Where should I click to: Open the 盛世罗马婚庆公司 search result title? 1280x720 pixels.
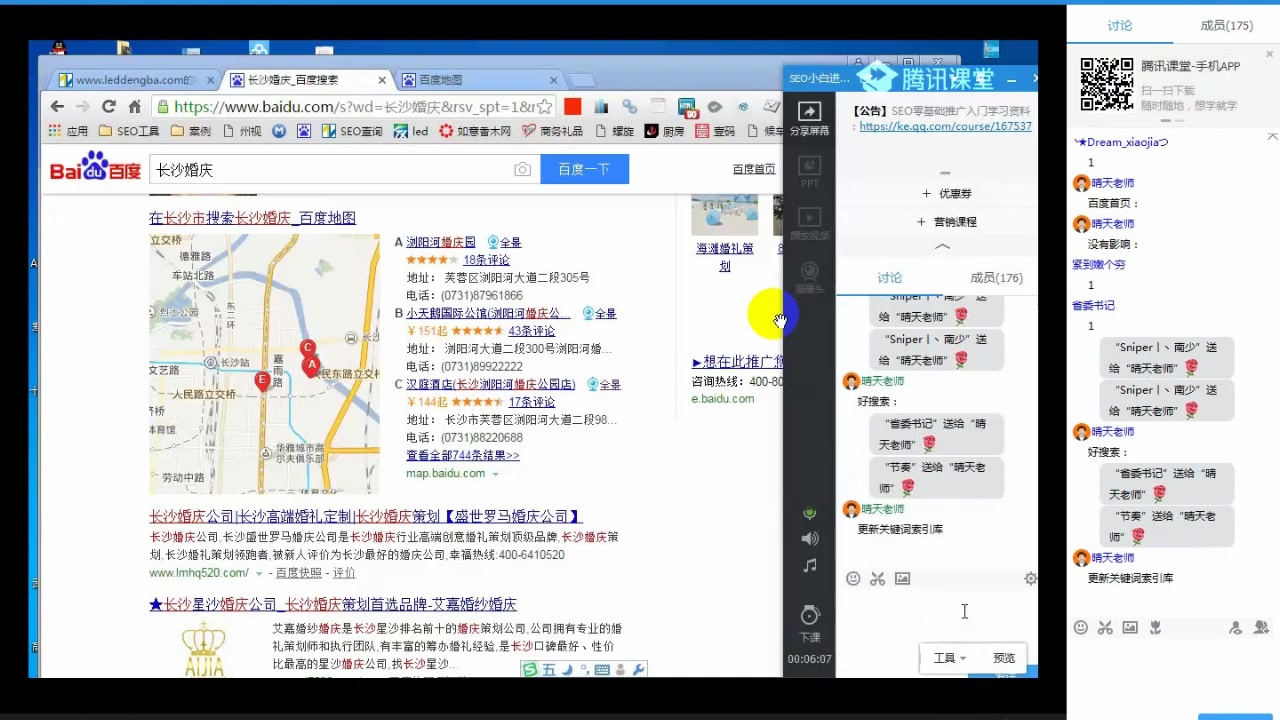(x=365, y=517)
